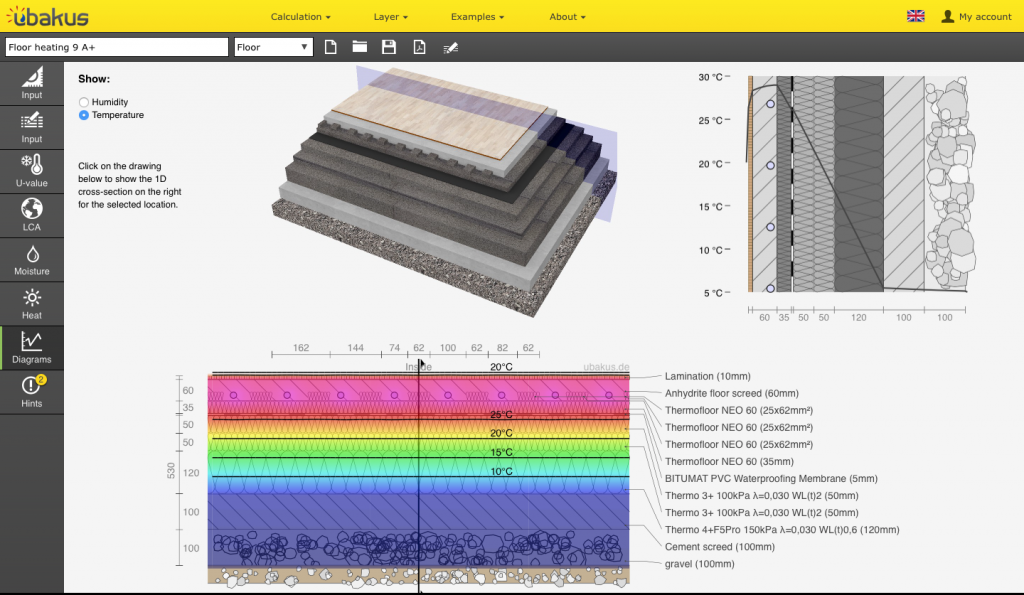Click the ubakus logo
This screenshot has width=1024, height=595.
pos(45,16)
